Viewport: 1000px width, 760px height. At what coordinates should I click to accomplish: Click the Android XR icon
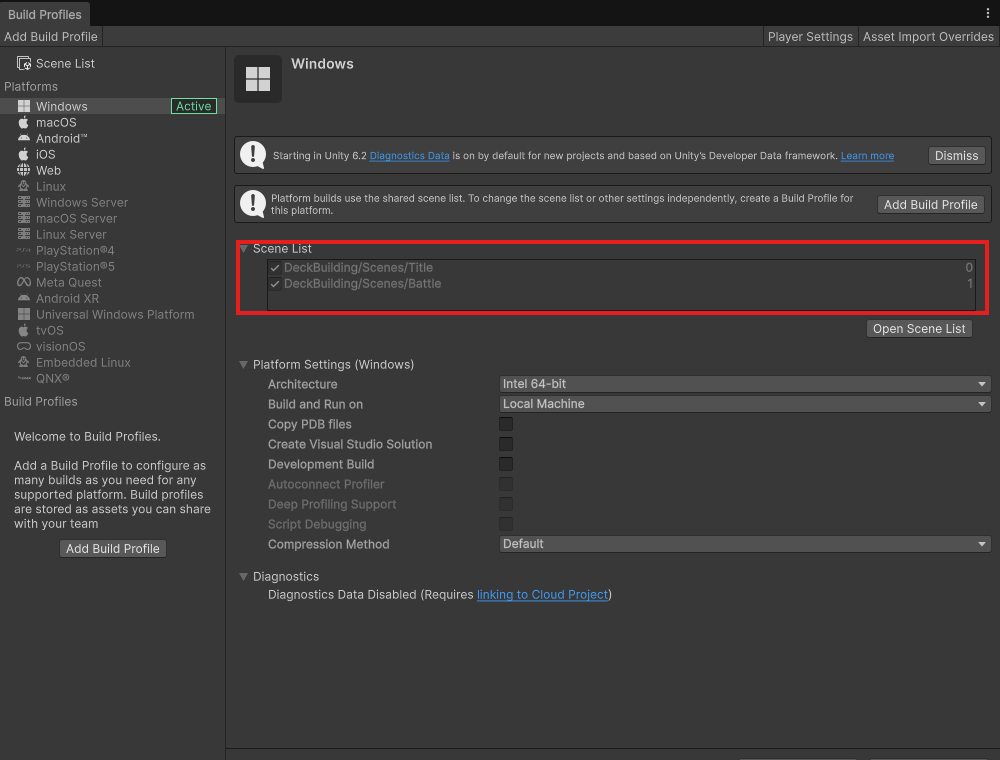click(24, 298)
